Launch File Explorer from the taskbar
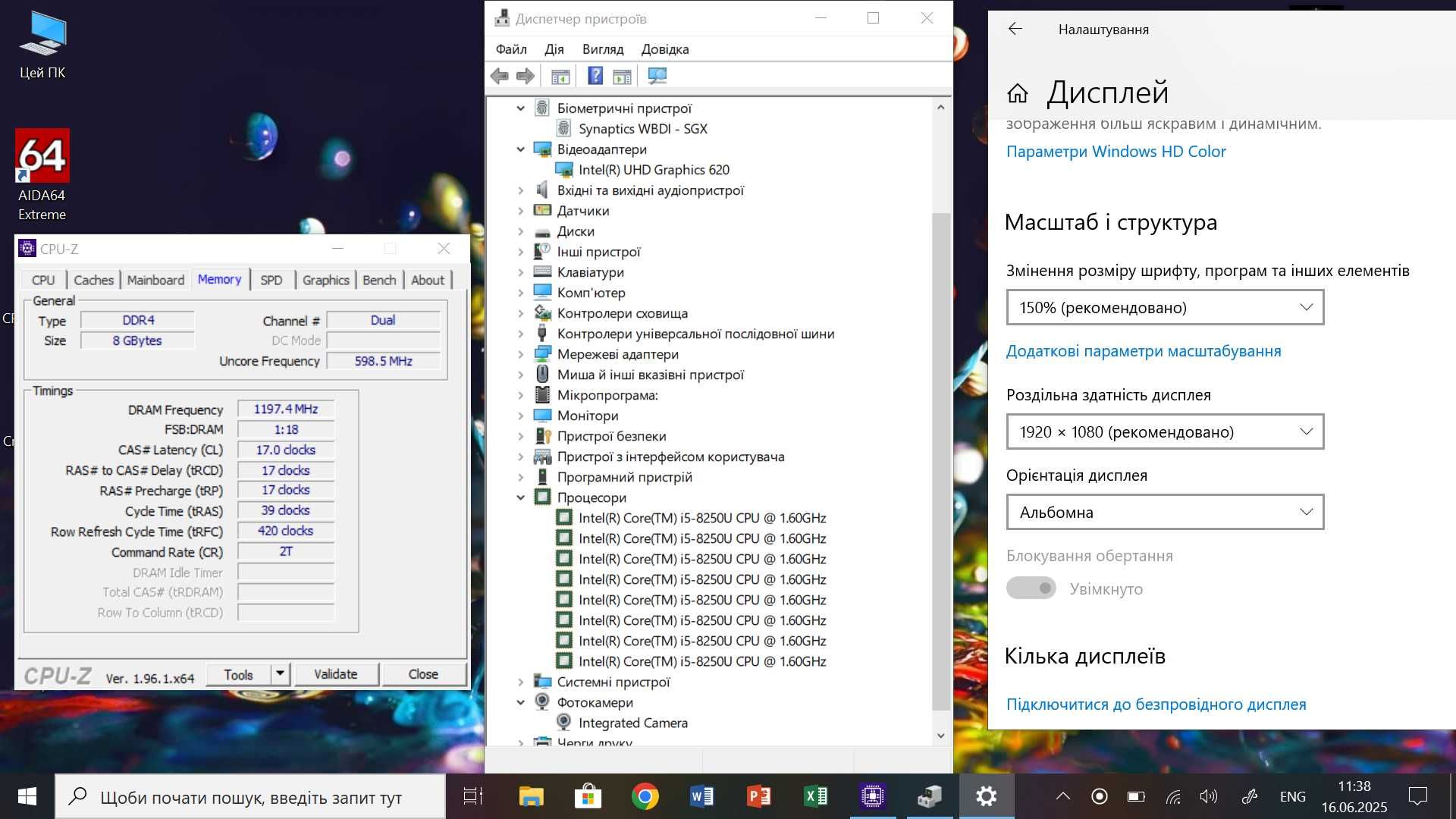This screenshot has width=1456, height=819. pos(531,796)
